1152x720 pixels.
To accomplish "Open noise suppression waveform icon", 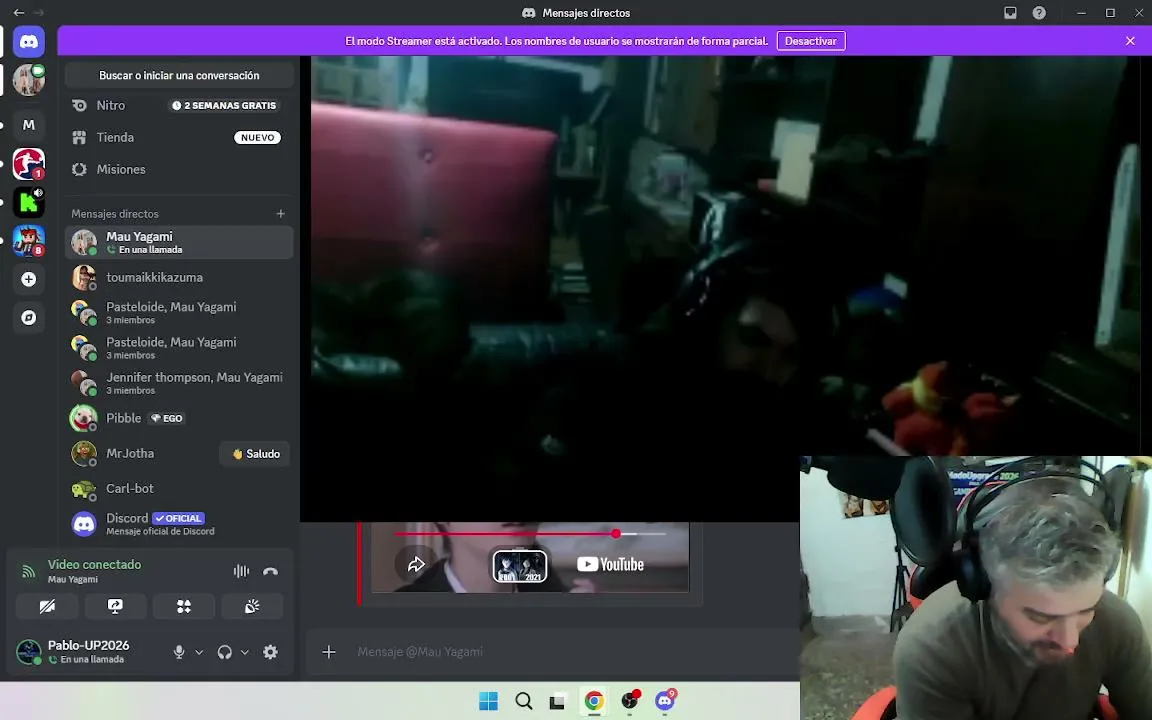I will point(241,571).
